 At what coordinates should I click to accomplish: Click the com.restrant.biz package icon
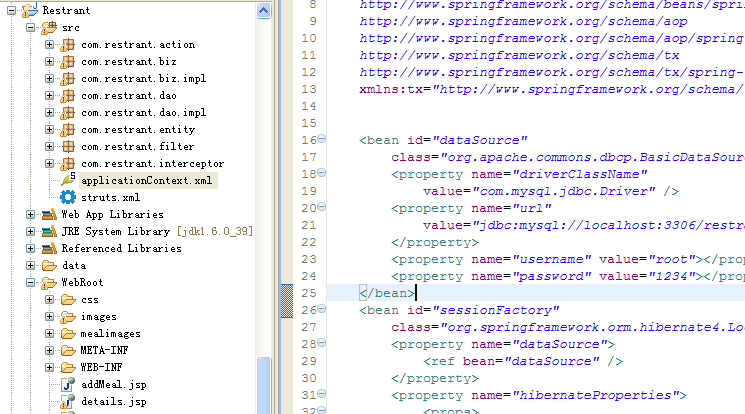click(68, 62)
